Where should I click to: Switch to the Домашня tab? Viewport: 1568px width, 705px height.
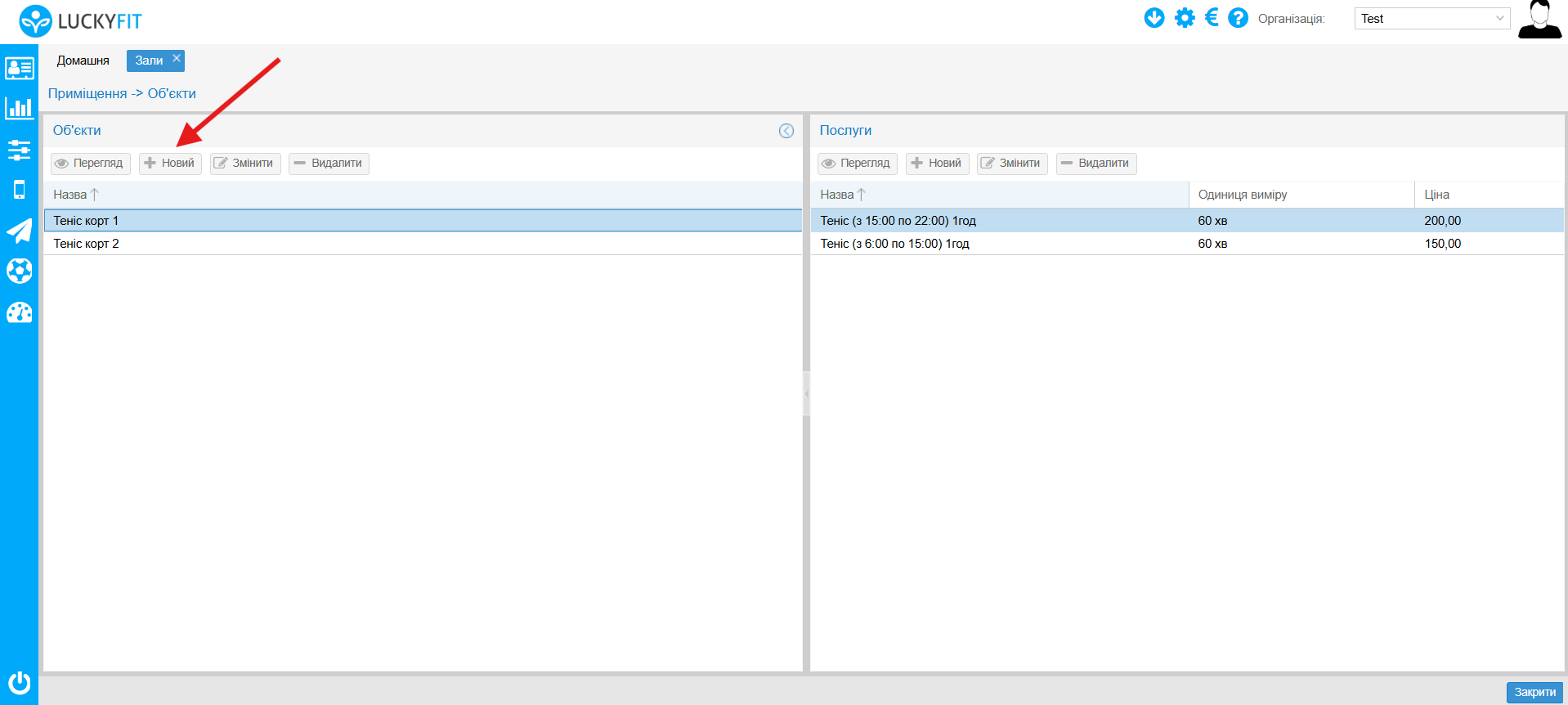pos(83,61)
